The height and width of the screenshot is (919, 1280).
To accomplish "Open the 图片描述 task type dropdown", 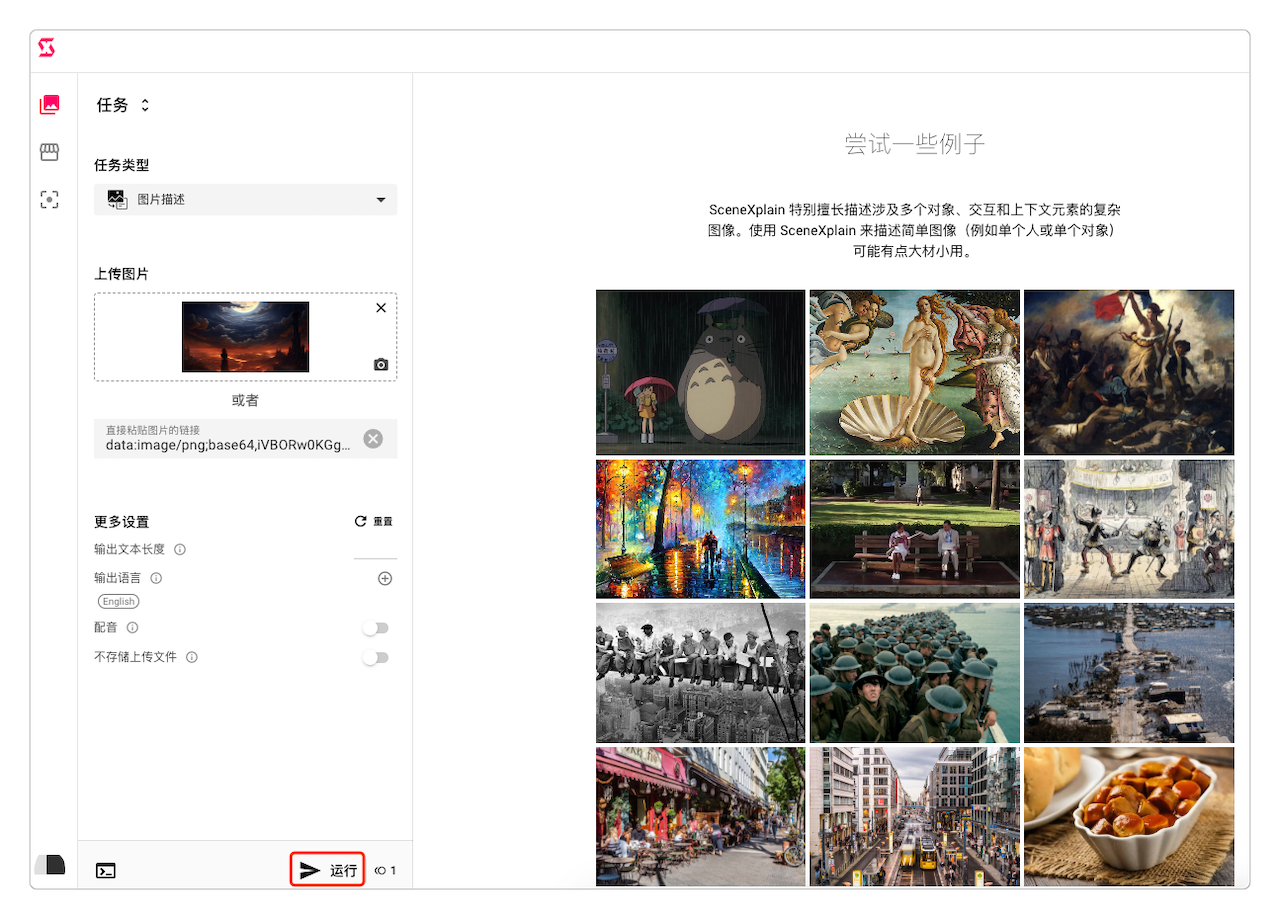I will pos(245,200).
